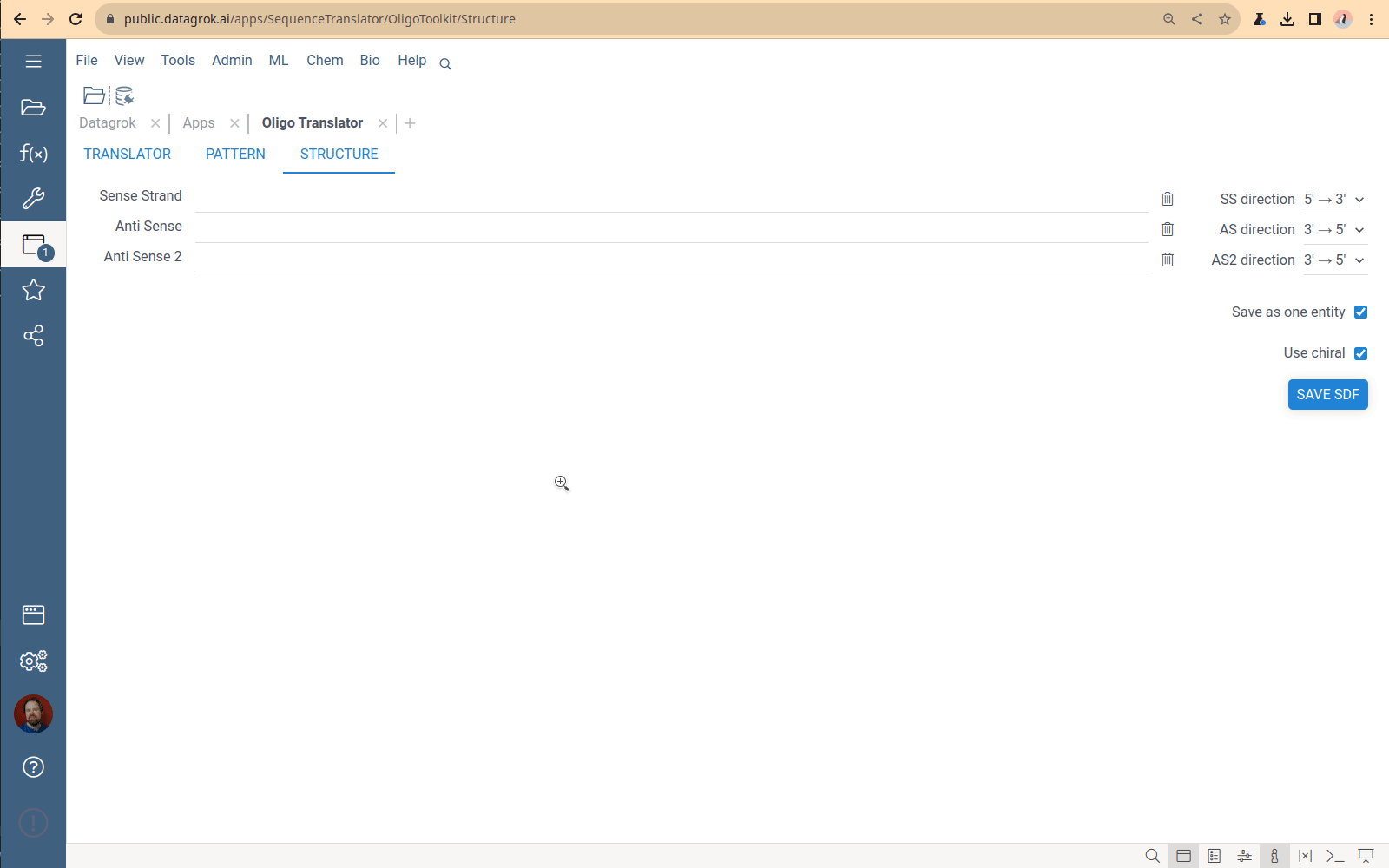Screen dimensions: 1389x868
Task: Open the AS direction dropdown
Action: click(1334, 230)
